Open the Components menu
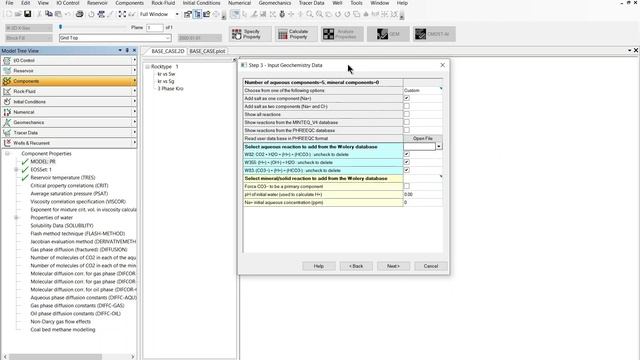640x360 pixels. tap(129, 3)
